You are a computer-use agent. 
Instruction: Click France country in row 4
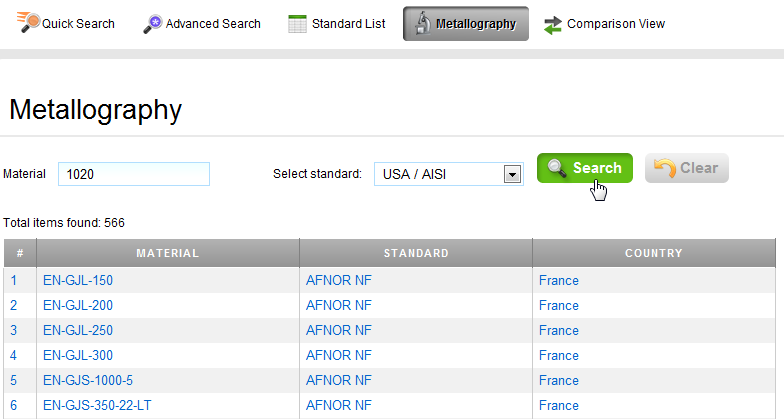click(558, 355)
